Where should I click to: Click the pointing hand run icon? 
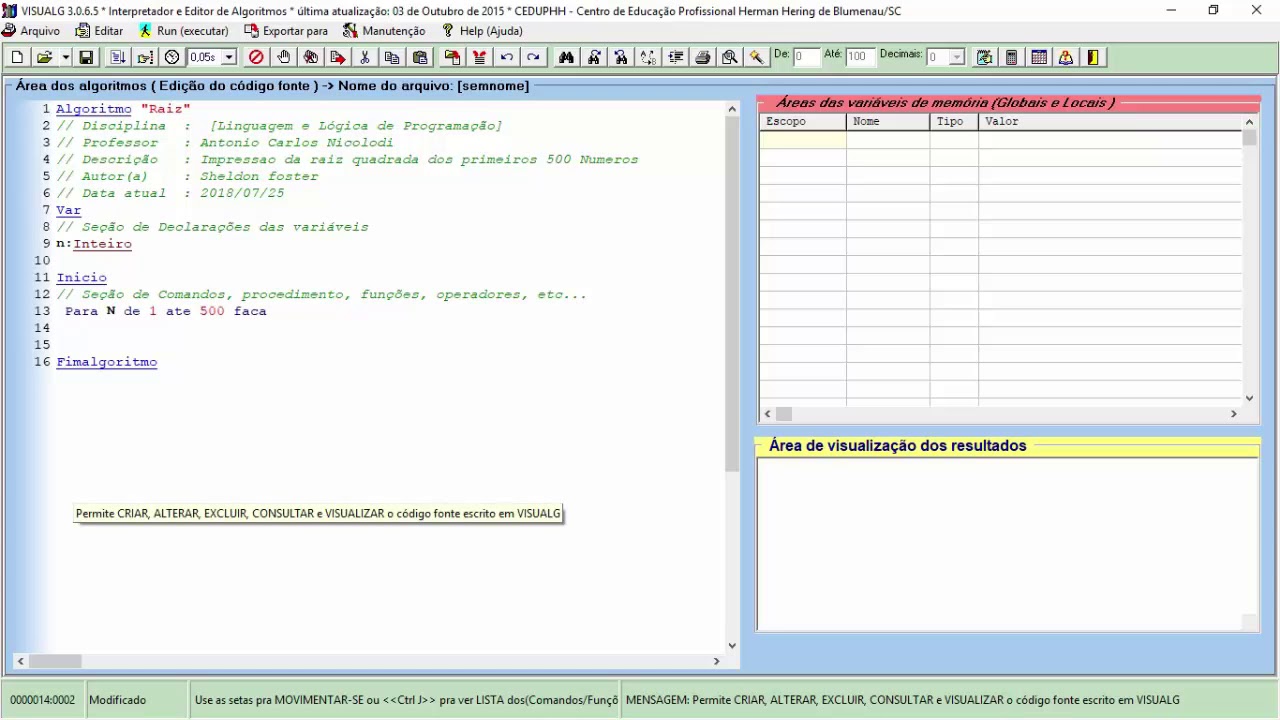tap(145, 58)
